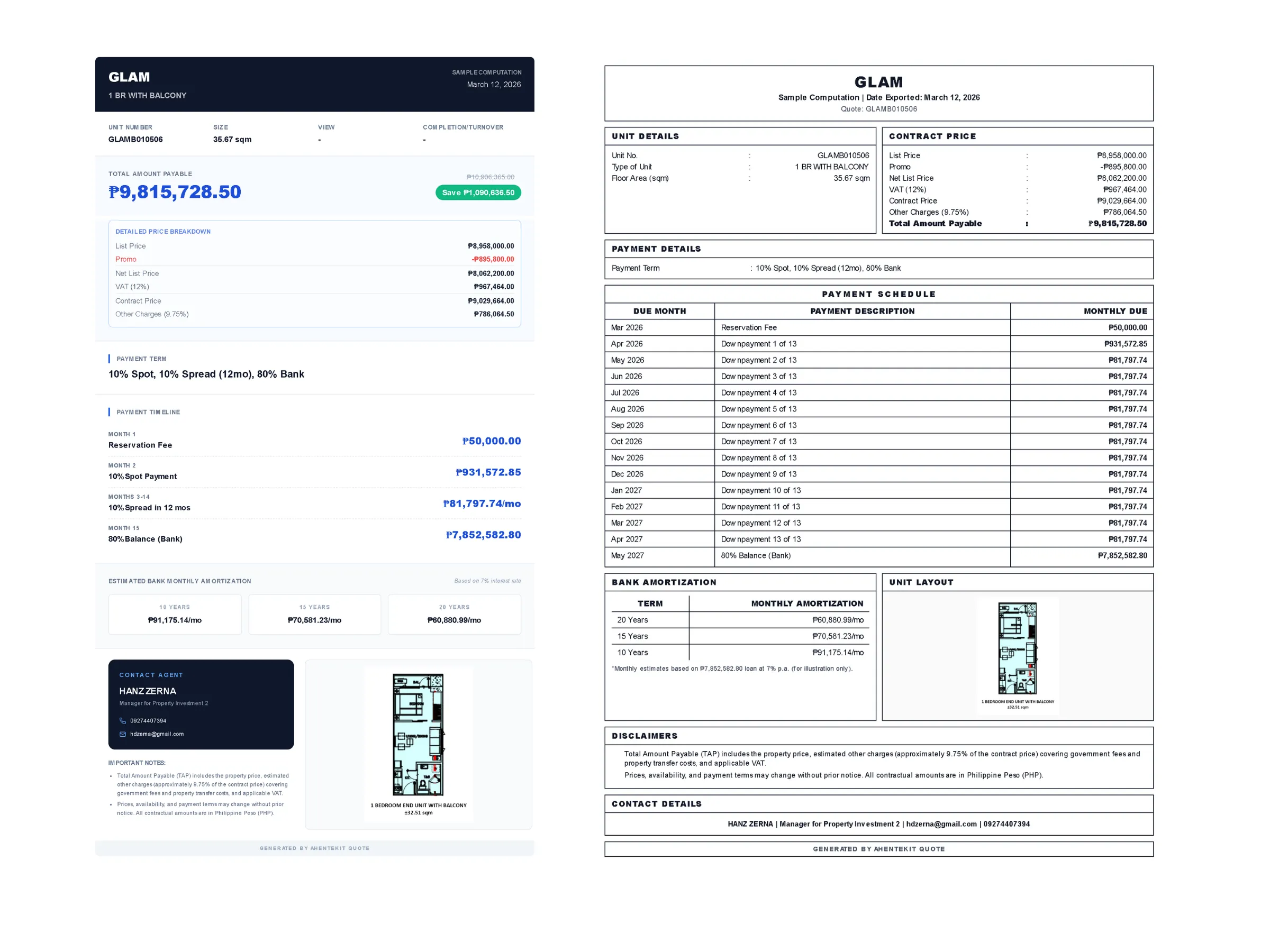Click the Total Amount Payable ₱9,815,728.50 figure
The height and width of the screenshot is (952, 1270).
[175, 191]
